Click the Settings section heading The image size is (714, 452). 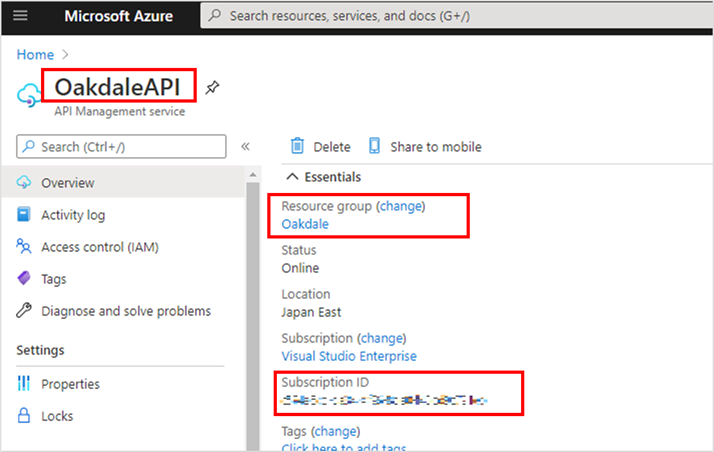tap(40, 350)
